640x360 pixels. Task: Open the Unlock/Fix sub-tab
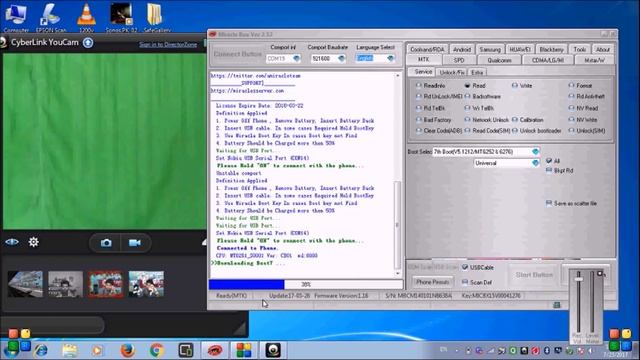click(451, 72)
